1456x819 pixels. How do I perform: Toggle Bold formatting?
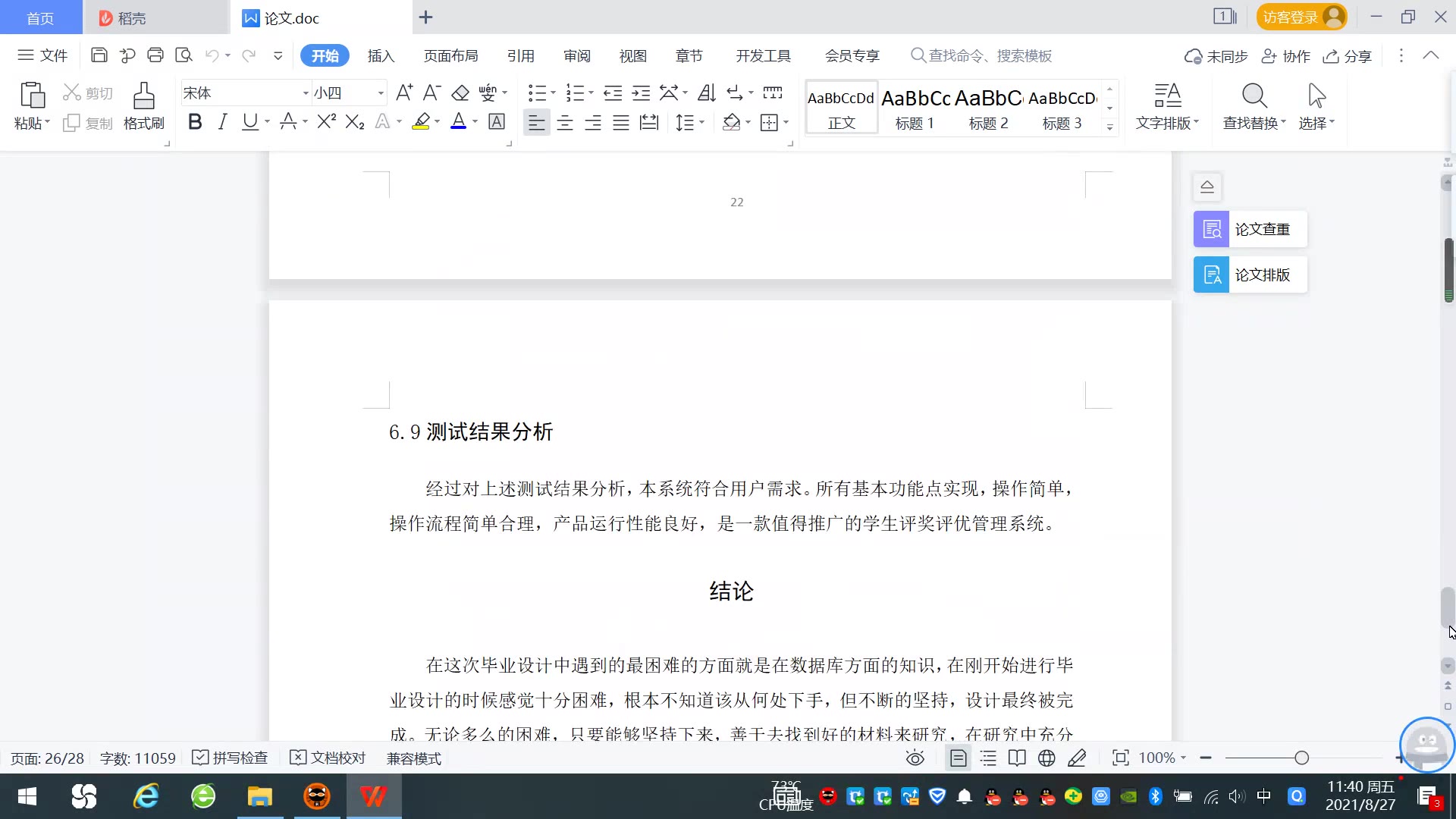(195, 122)
